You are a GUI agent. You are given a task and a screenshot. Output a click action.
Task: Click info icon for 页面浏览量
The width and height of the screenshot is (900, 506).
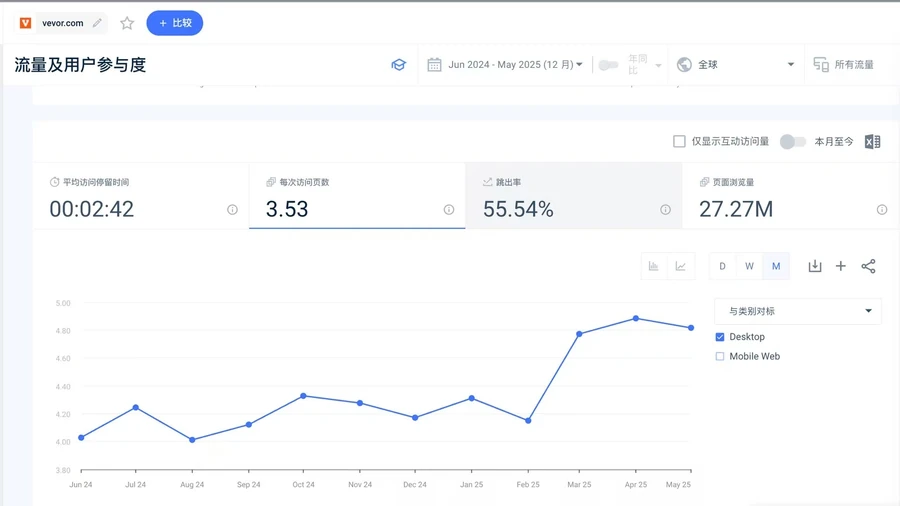point(882,209)
